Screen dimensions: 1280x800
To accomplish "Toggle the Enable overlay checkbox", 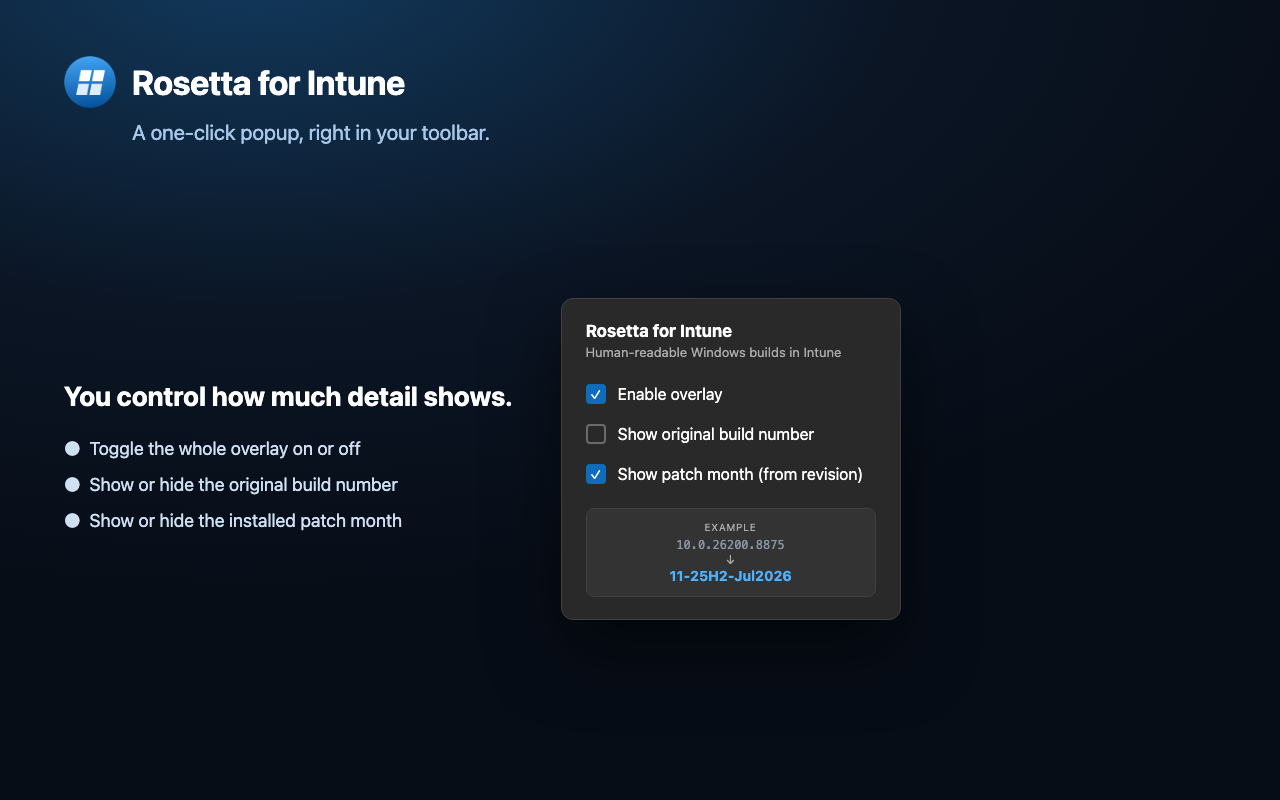I will pyautogui.click(x=596, y=394).
